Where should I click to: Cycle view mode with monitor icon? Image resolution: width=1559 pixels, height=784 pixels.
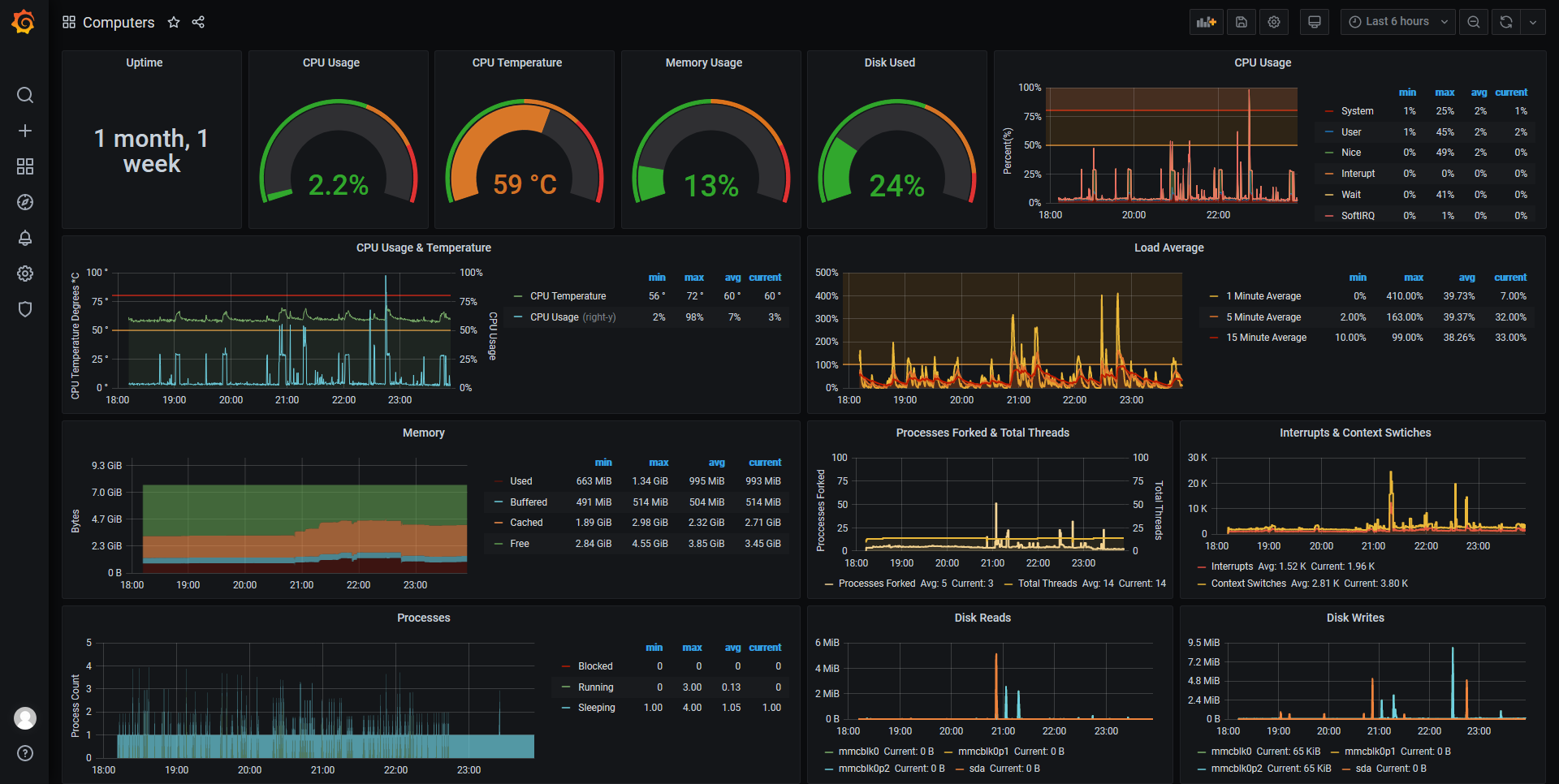tap(1315, 22)
